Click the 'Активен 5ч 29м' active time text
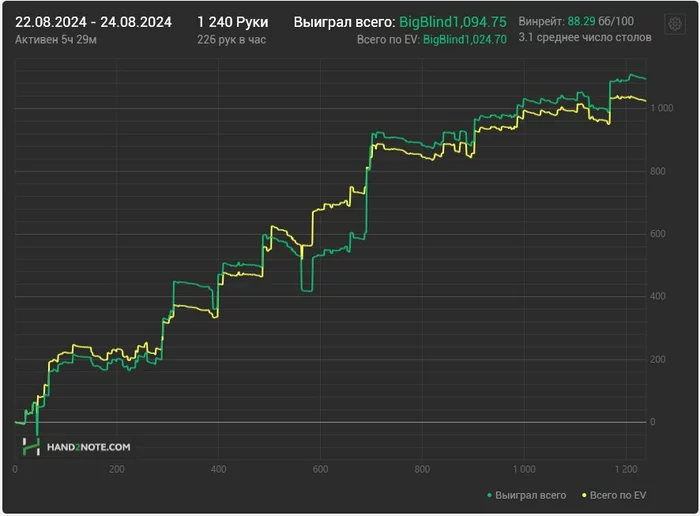700x516 pixels. (56, 40)
